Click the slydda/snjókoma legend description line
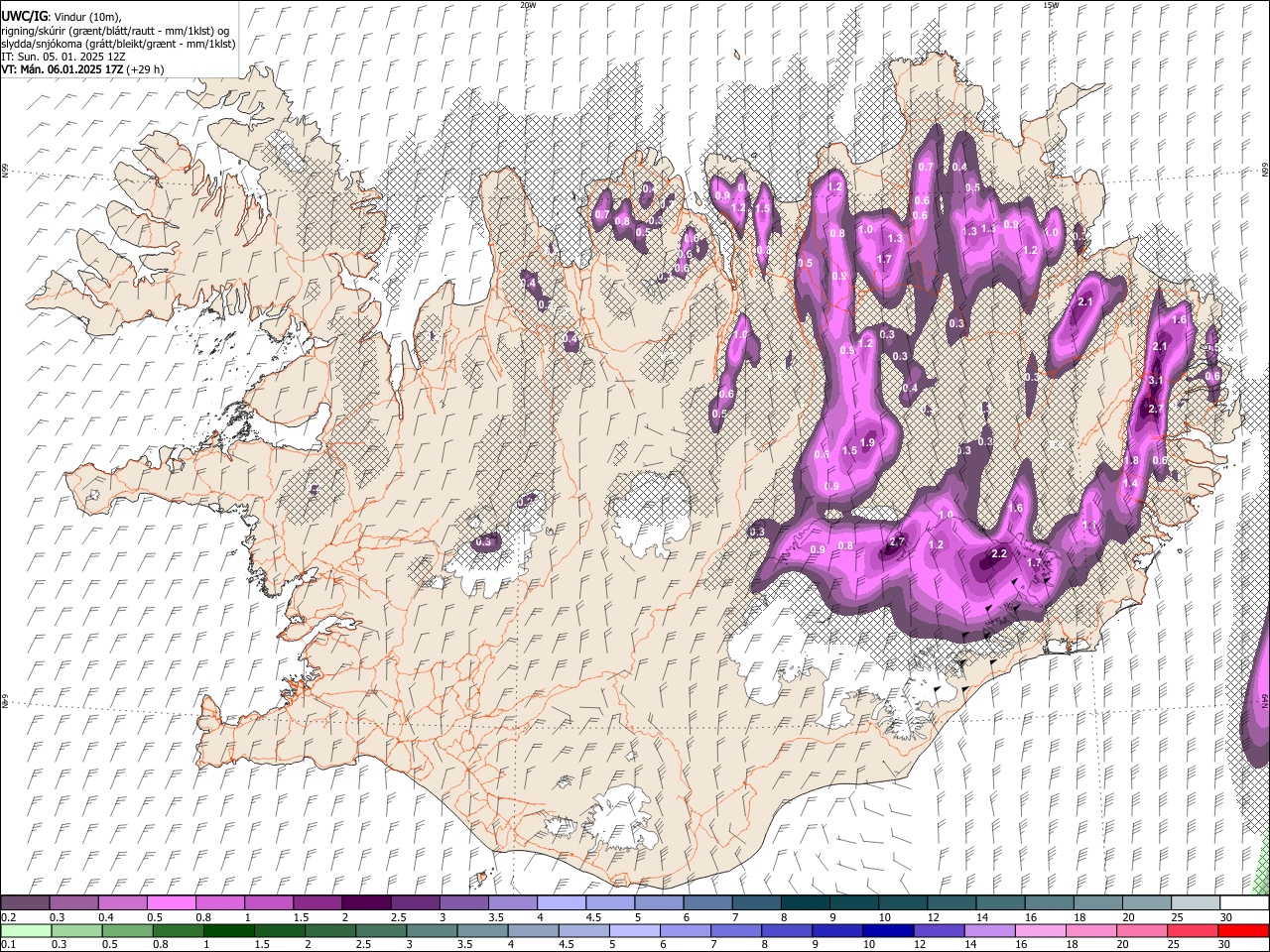The width and height of the screenshot is (1270, 952). [118, 44]
